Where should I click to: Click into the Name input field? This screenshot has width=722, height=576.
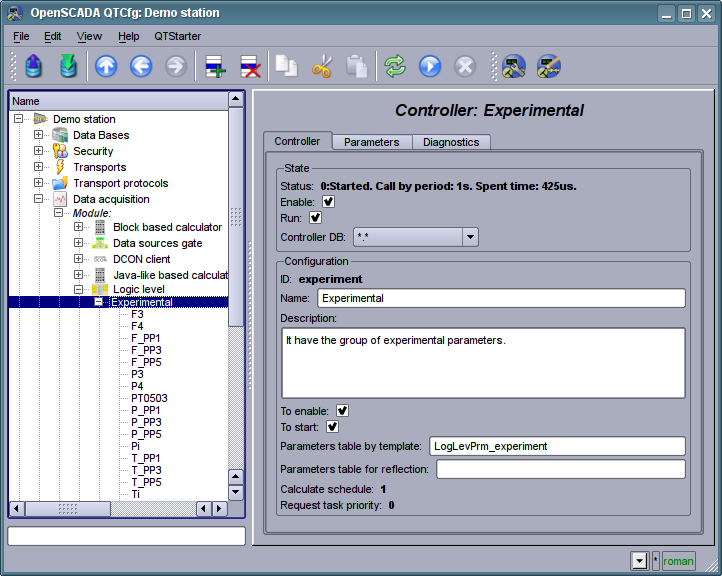(x=501, y=298)
